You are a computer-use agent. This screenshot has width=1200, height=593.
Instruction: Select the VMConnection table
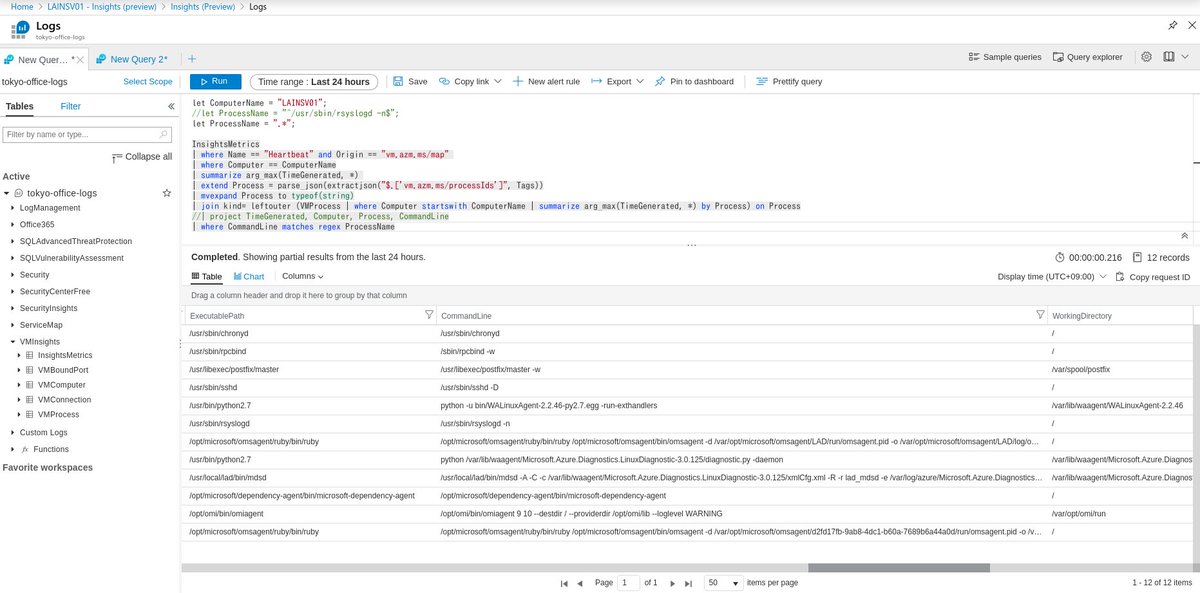coord(64,399)
